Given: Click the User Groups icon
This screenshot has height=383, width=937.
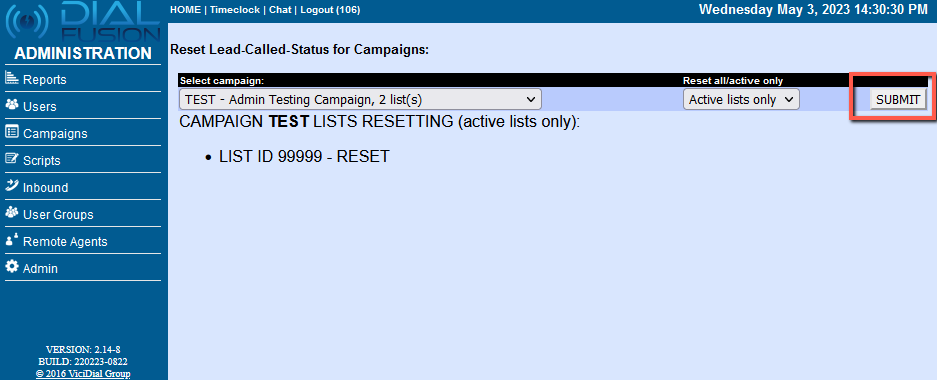Looking at the screenshot, I should point(12,213).
